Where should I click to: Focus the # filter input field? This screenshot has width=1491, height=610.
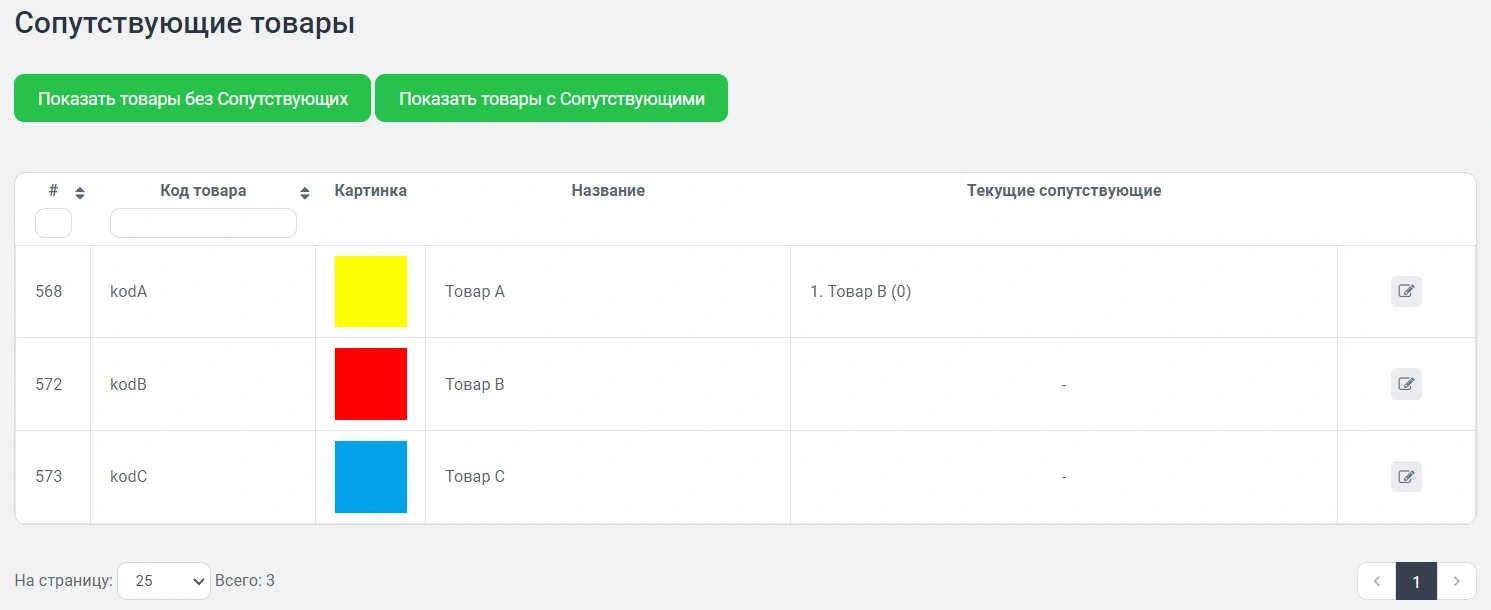click(53, 223)
